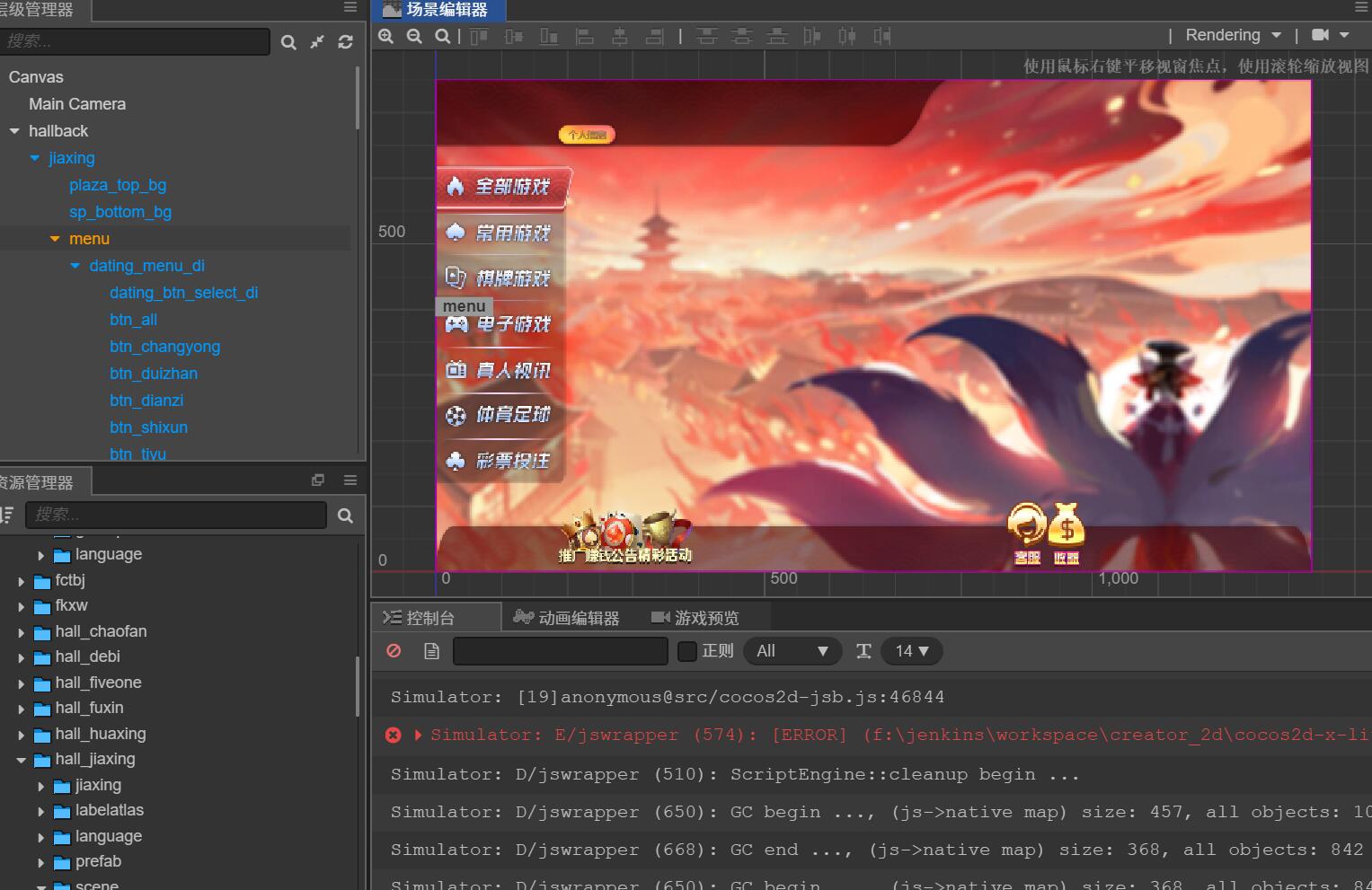Collapse the jiaxing node in hierarchy
Viewport: 1372px width, 890px height.
35,158
